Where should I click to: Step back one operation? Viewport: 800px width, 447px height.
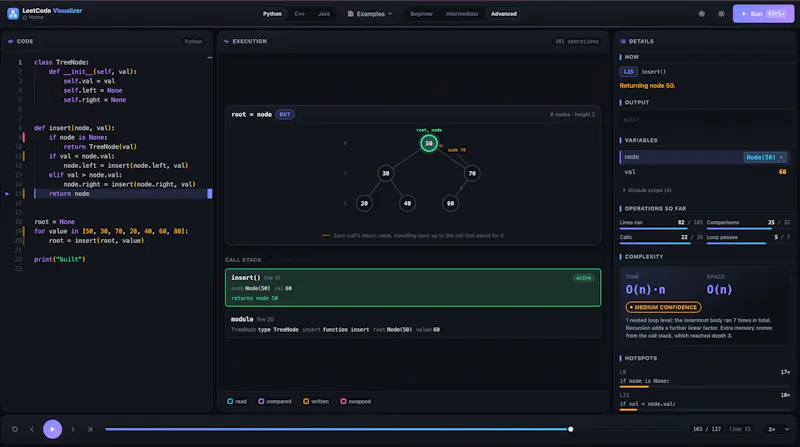point(32,429)
